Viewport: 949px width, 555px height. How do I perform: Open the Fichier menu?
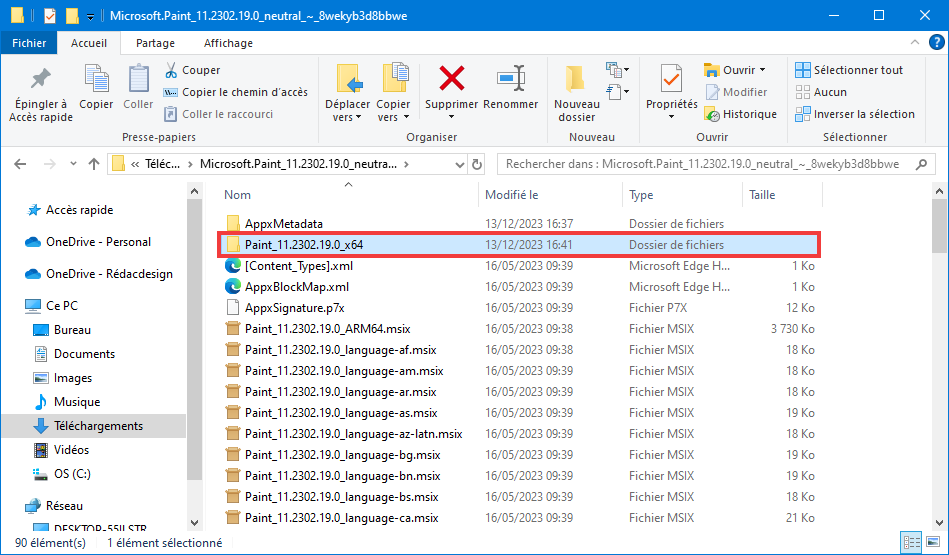point(29,43)
